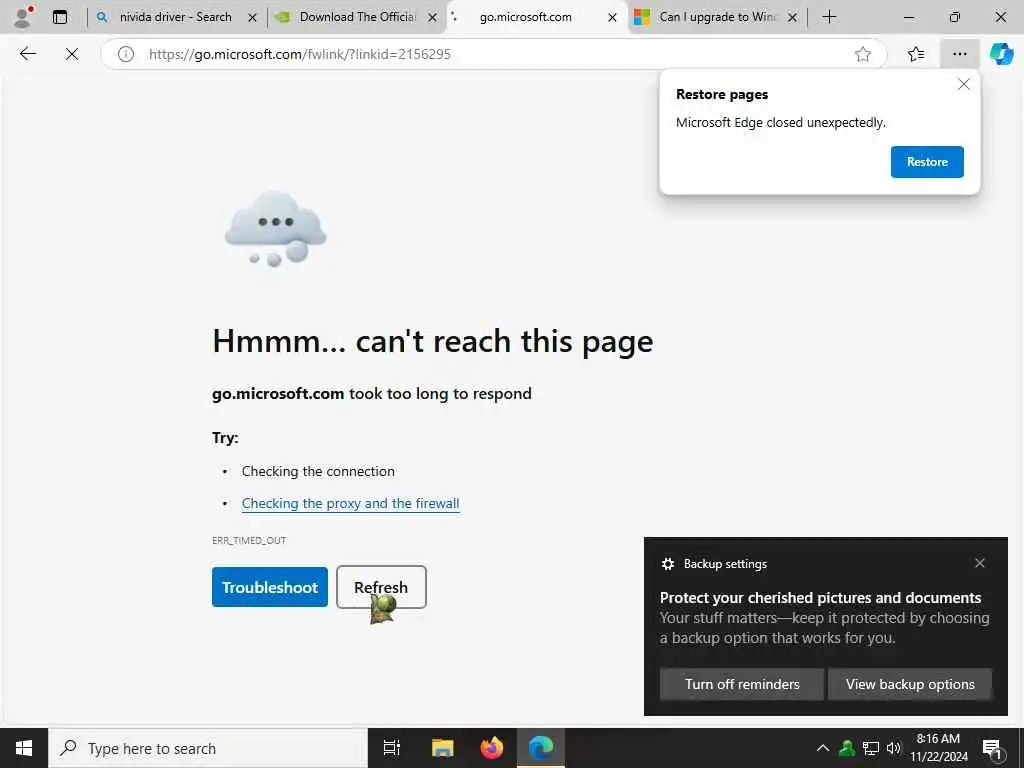
Task: Open the Edge profile icon
Action: point(23,17)
